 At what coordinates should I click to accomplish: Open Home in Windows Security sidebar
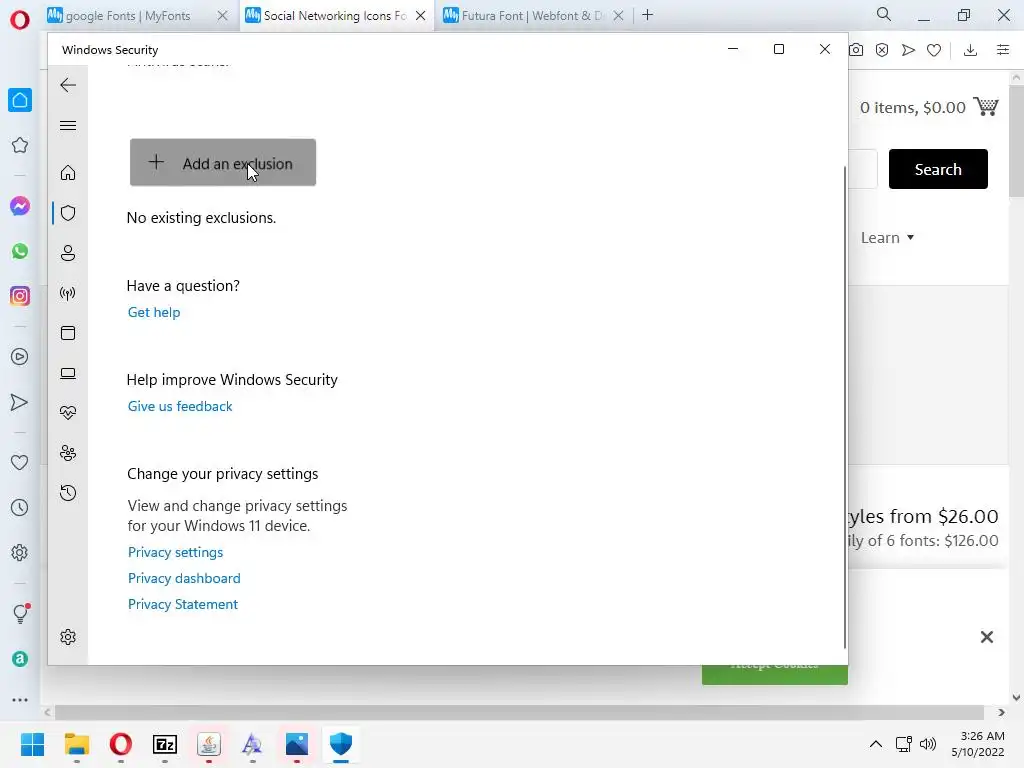(x=68, y=172)
